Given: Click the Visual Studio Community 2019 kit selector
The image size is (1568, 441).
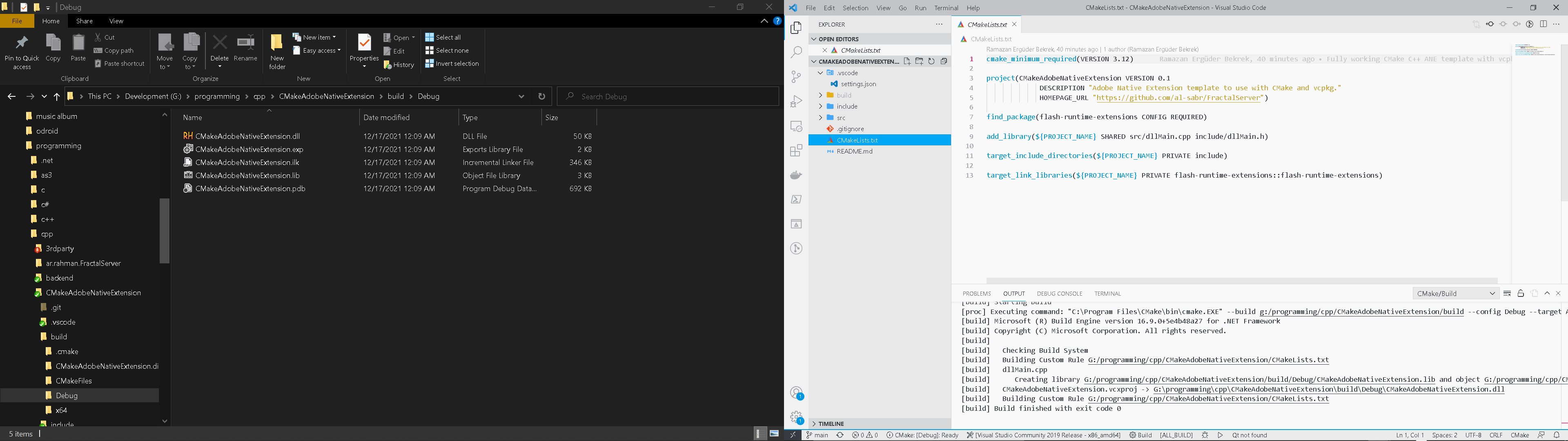Looking at the screenshot, I should tap(1043, 435).
